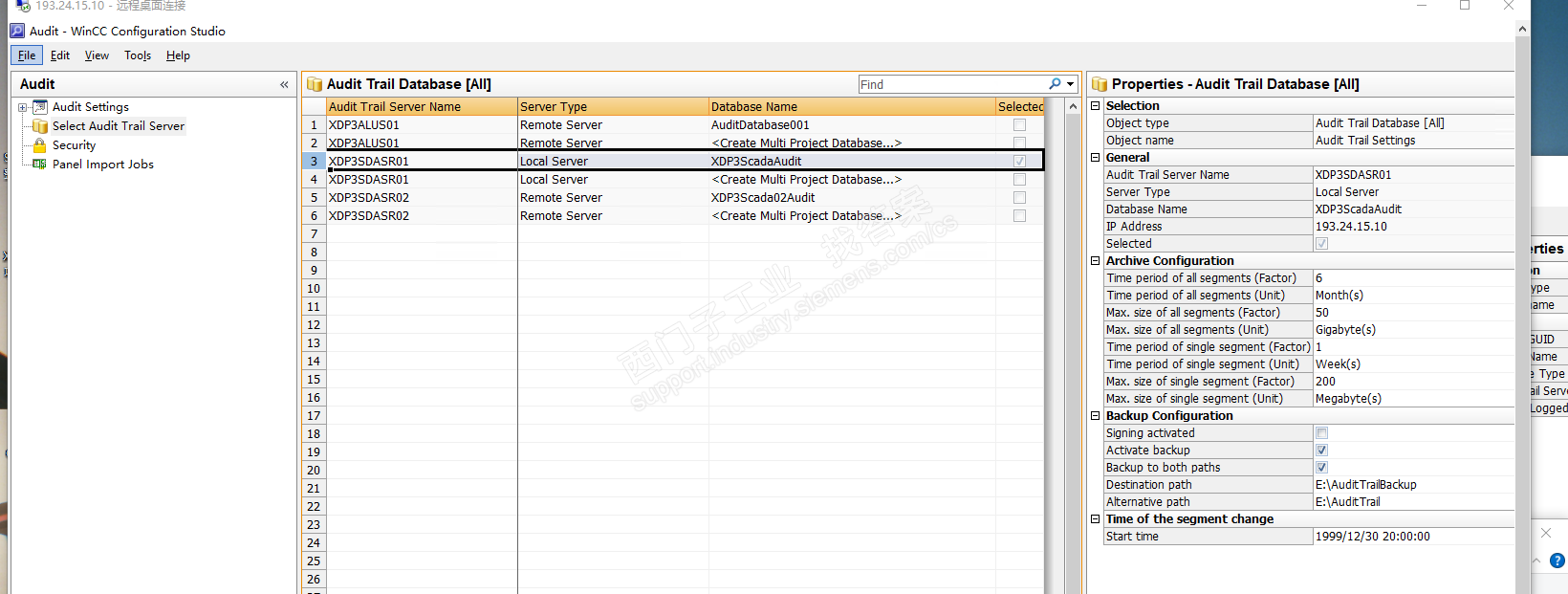Toggle the Backup to both paths checkbox
Viewport: 1568px width, 594px height.
[1321, 468]
